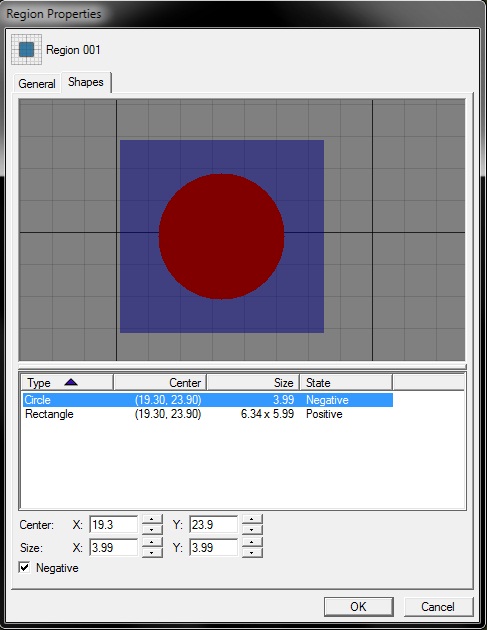Click the Region 001 blue square icon

point(27,49)
